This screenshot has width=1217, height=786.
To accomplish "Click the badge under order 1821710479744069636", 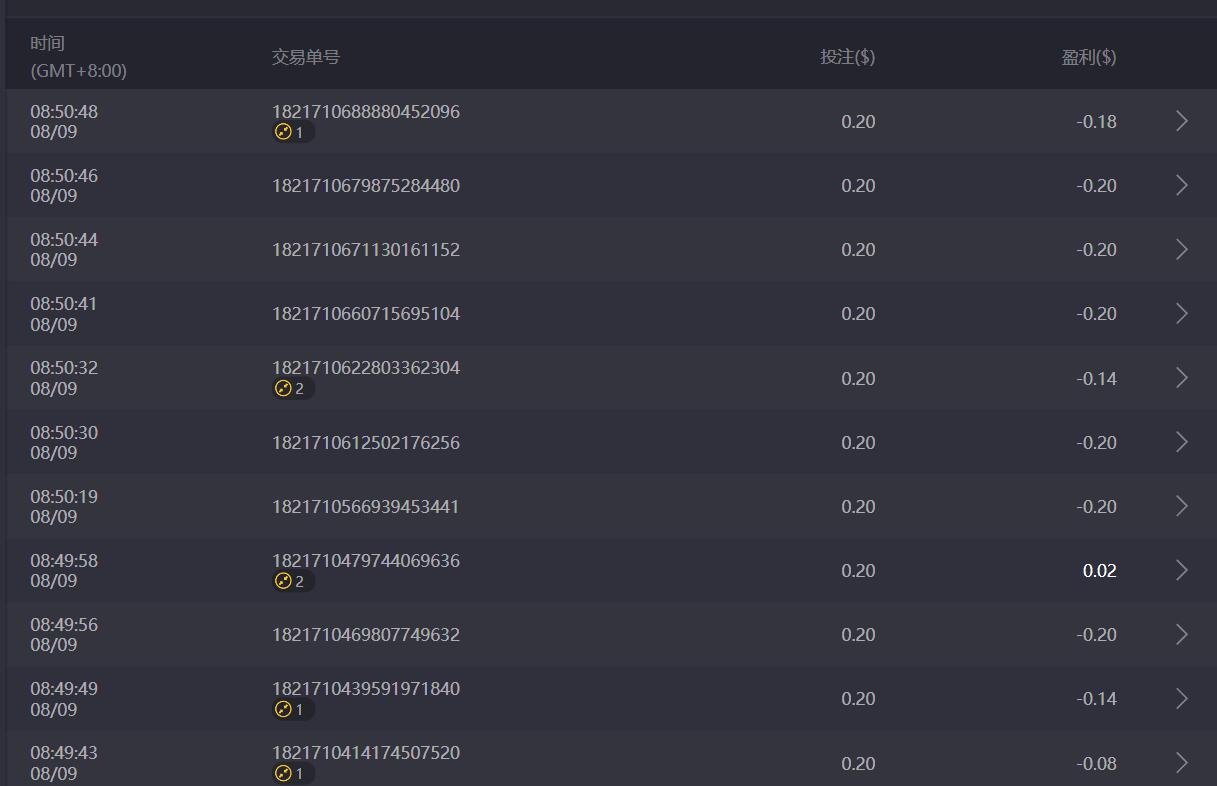I will pyautogui.click(x=292, y=581).
